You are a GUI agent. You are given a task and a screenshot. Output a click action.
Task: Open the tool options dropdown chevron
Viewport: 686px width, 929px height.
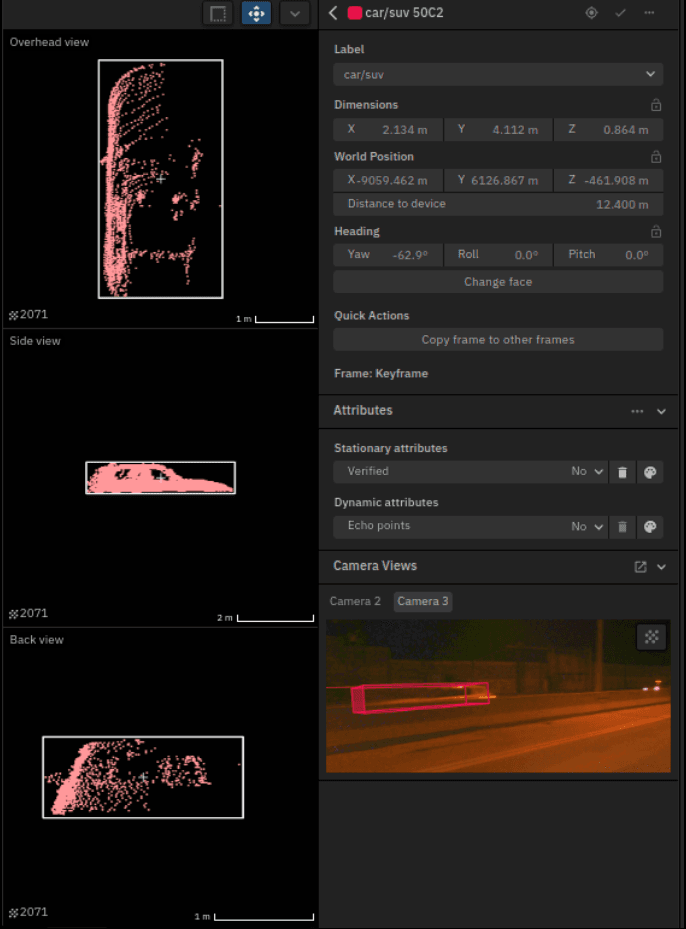pyautogui.click(x=294, y=13)
